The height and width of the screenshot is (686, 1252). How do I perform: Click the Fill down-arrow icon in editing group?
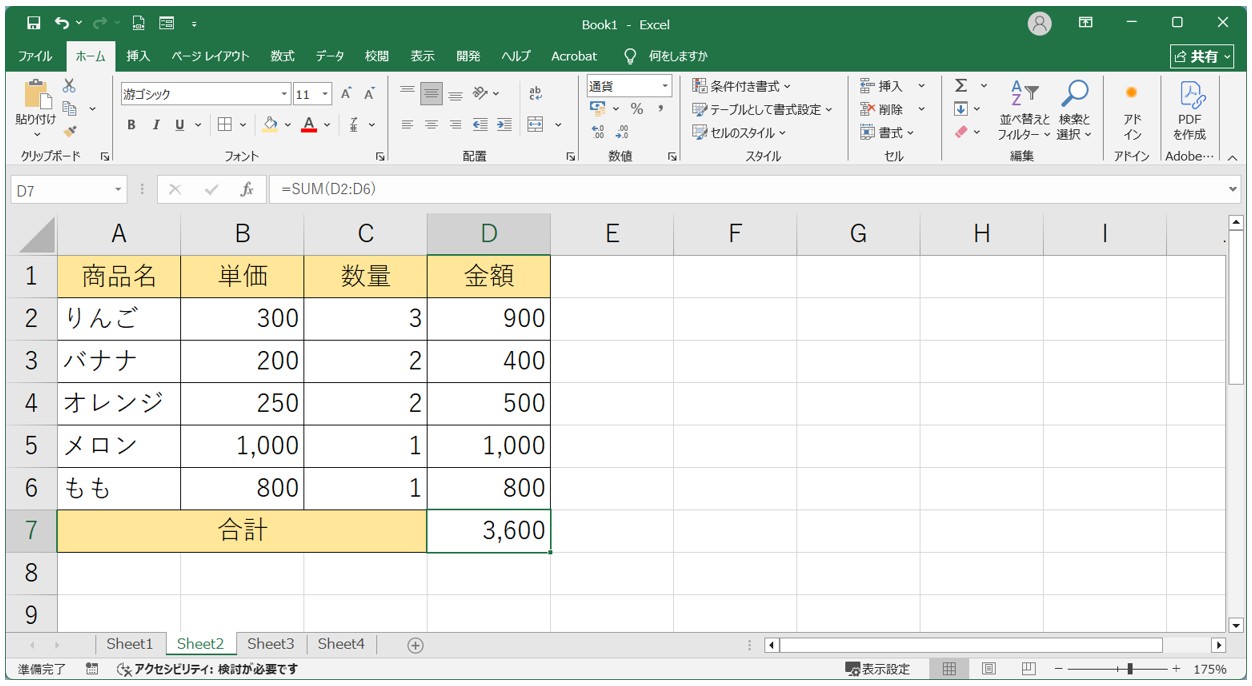click(961, 109)
